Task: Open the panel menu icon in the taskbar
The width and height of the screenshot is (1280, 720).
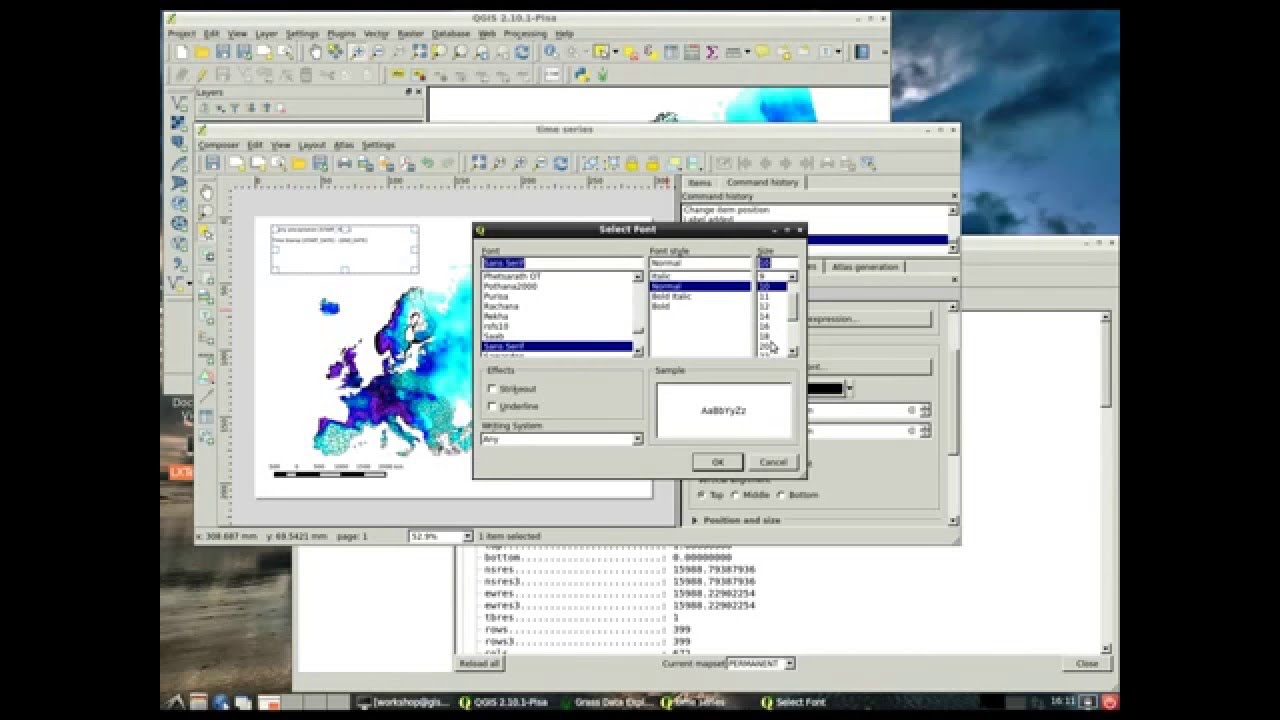Action: [175, 702]
